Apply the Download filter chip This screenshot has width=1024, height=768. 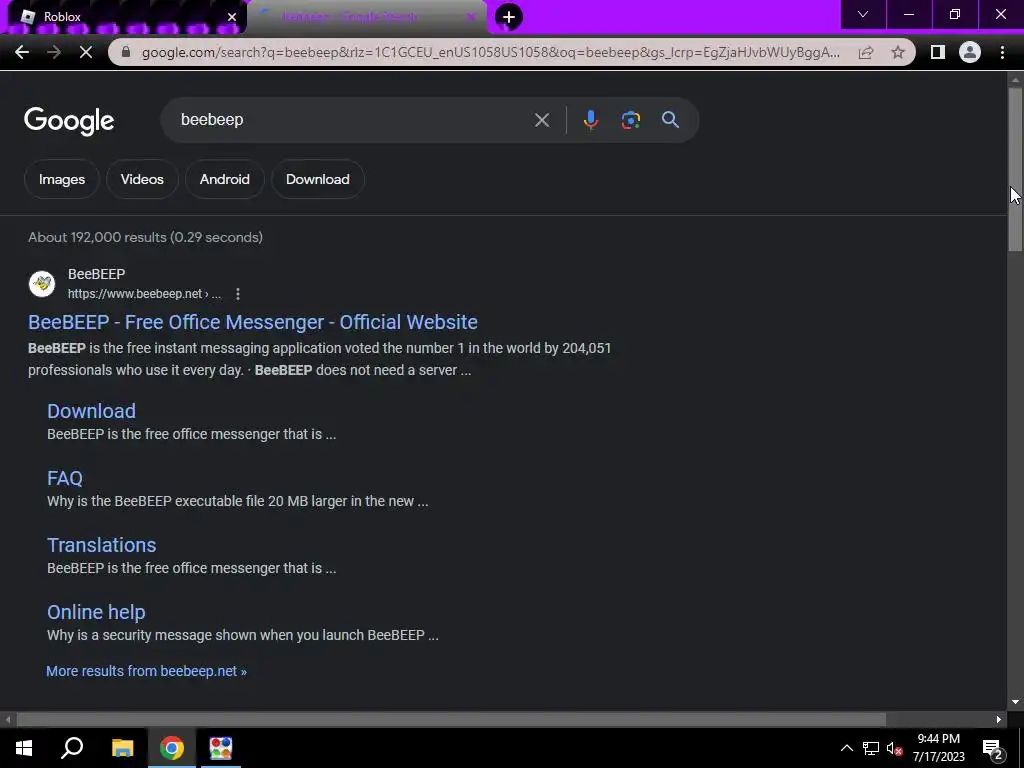[317, 180]
